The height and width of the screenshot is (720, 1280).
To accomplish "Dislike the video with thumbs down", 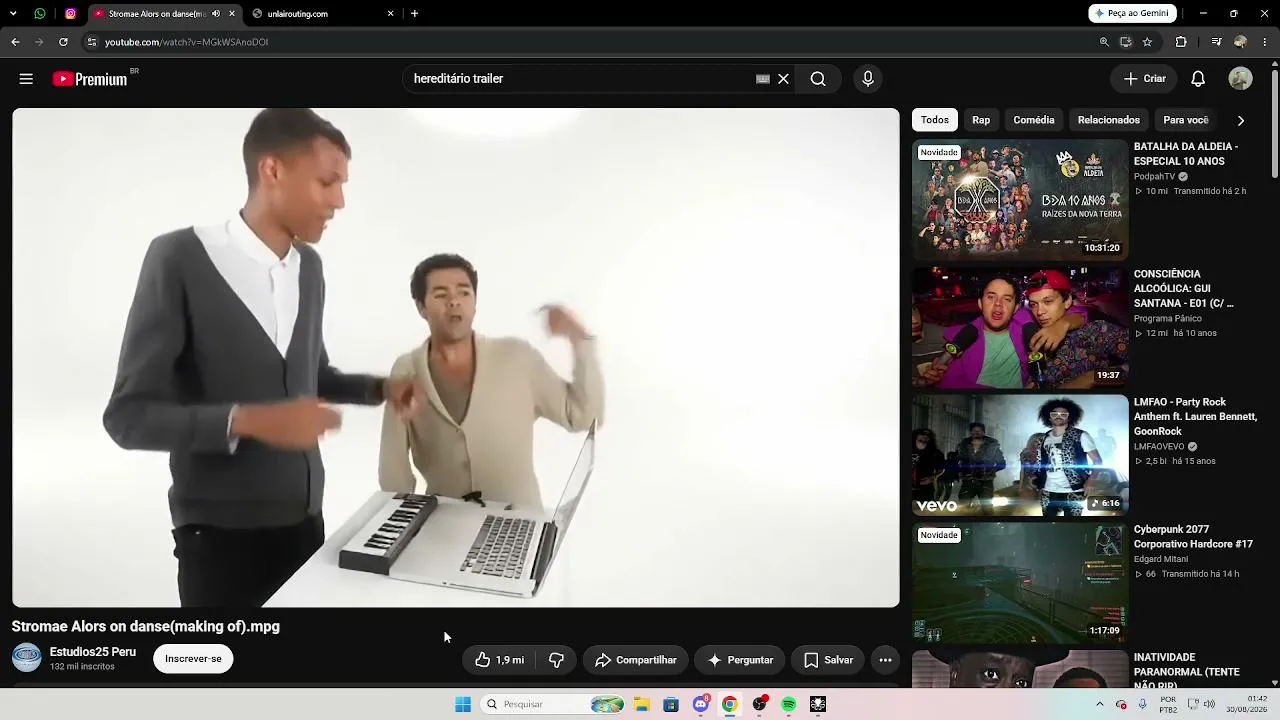I will pos(556,660).
